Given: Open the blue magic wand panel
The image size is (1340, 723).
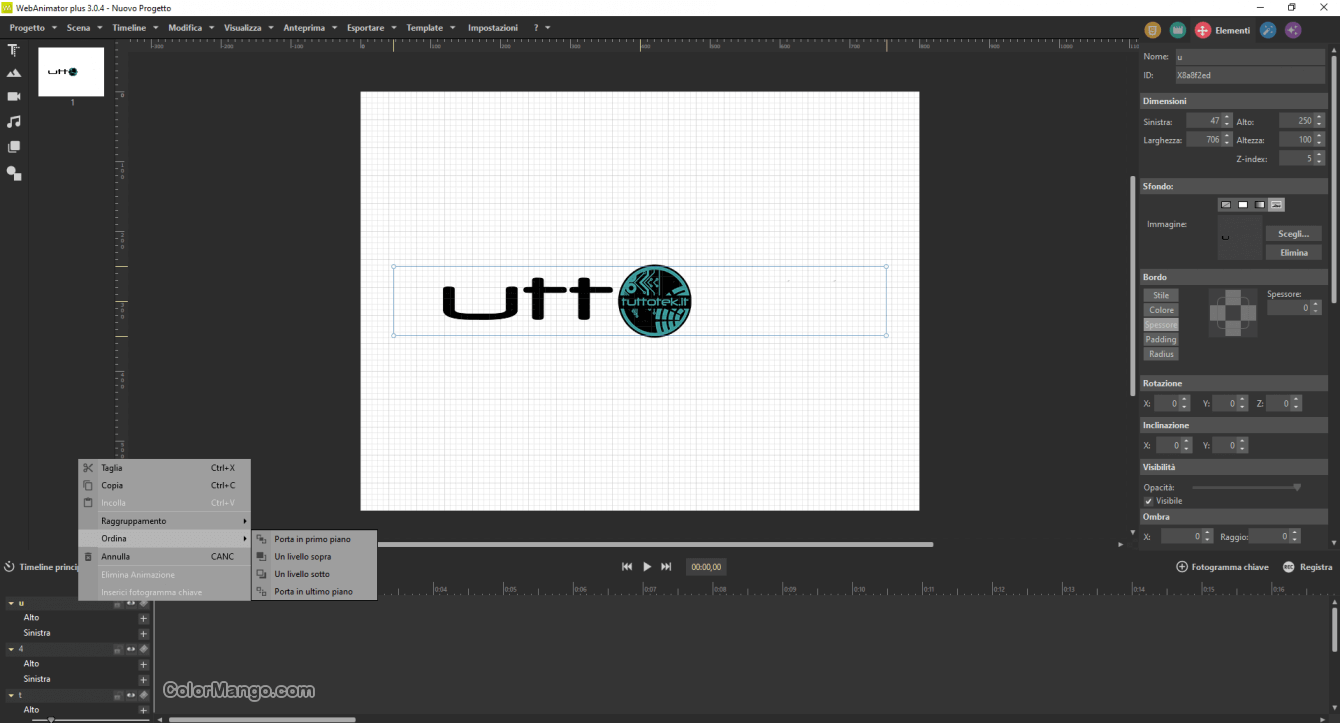Looking at the screenshot, I should [1268, 30].
